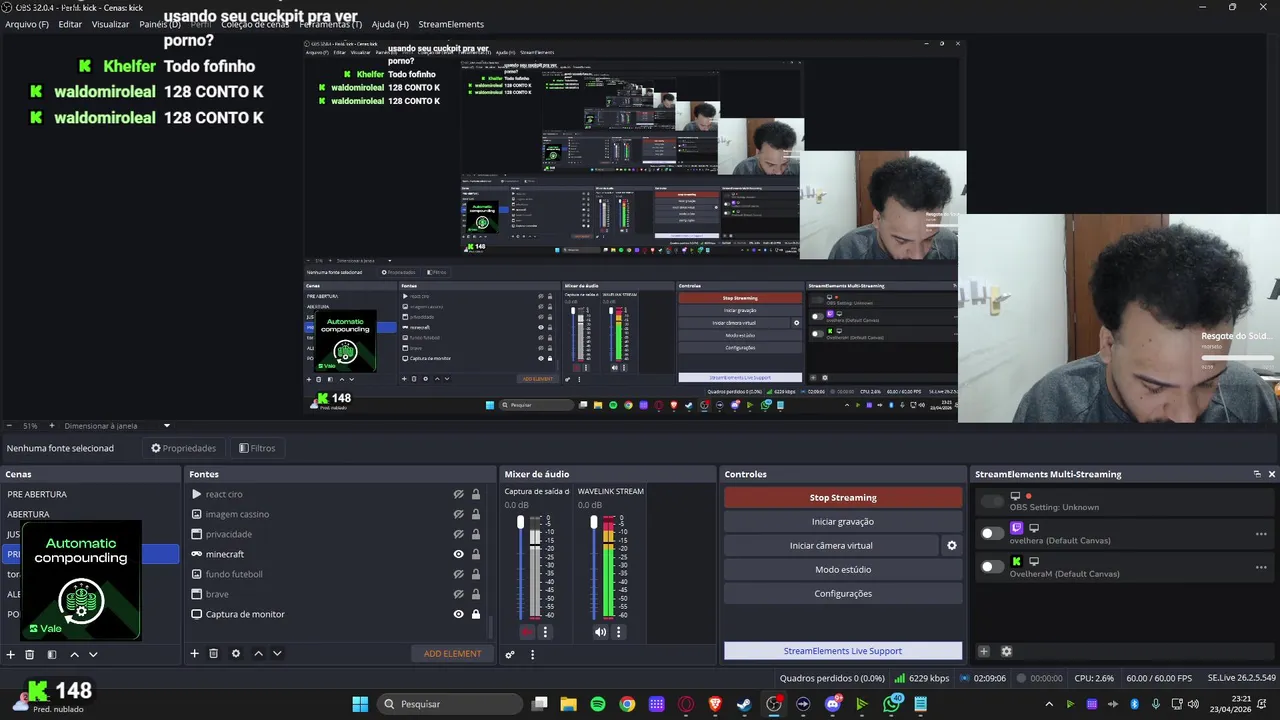Enable the OvelheraM Kick stream toggle
Viewport: 1280px width, 720px height.
click(991, 566)
